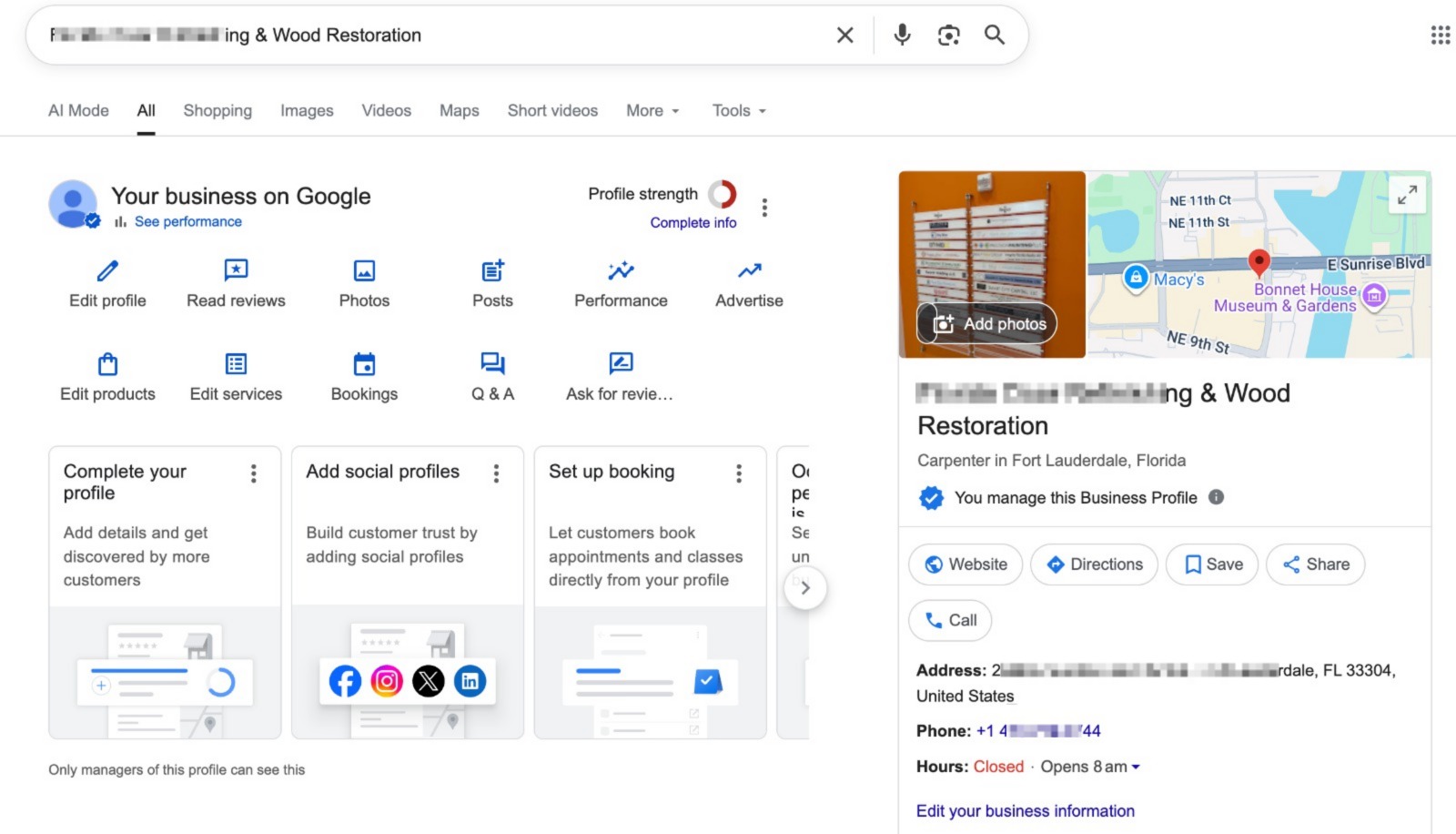This screenshot has height=834, width=1456.
Task: Switch to the Images tab
Action: (x=307, y=111)
